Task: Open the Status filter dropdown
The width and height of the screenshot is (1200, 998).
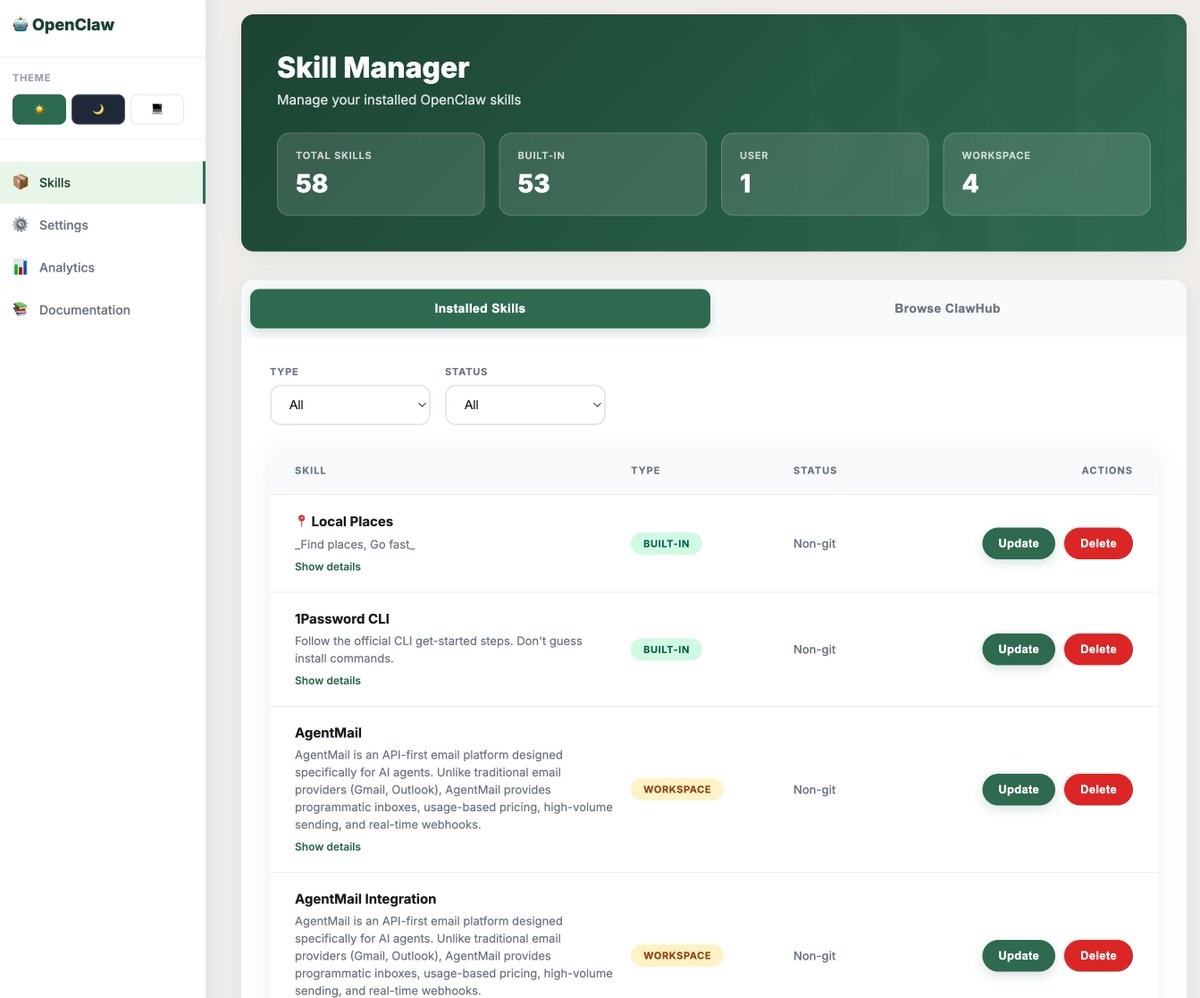Action: point(525,405)
